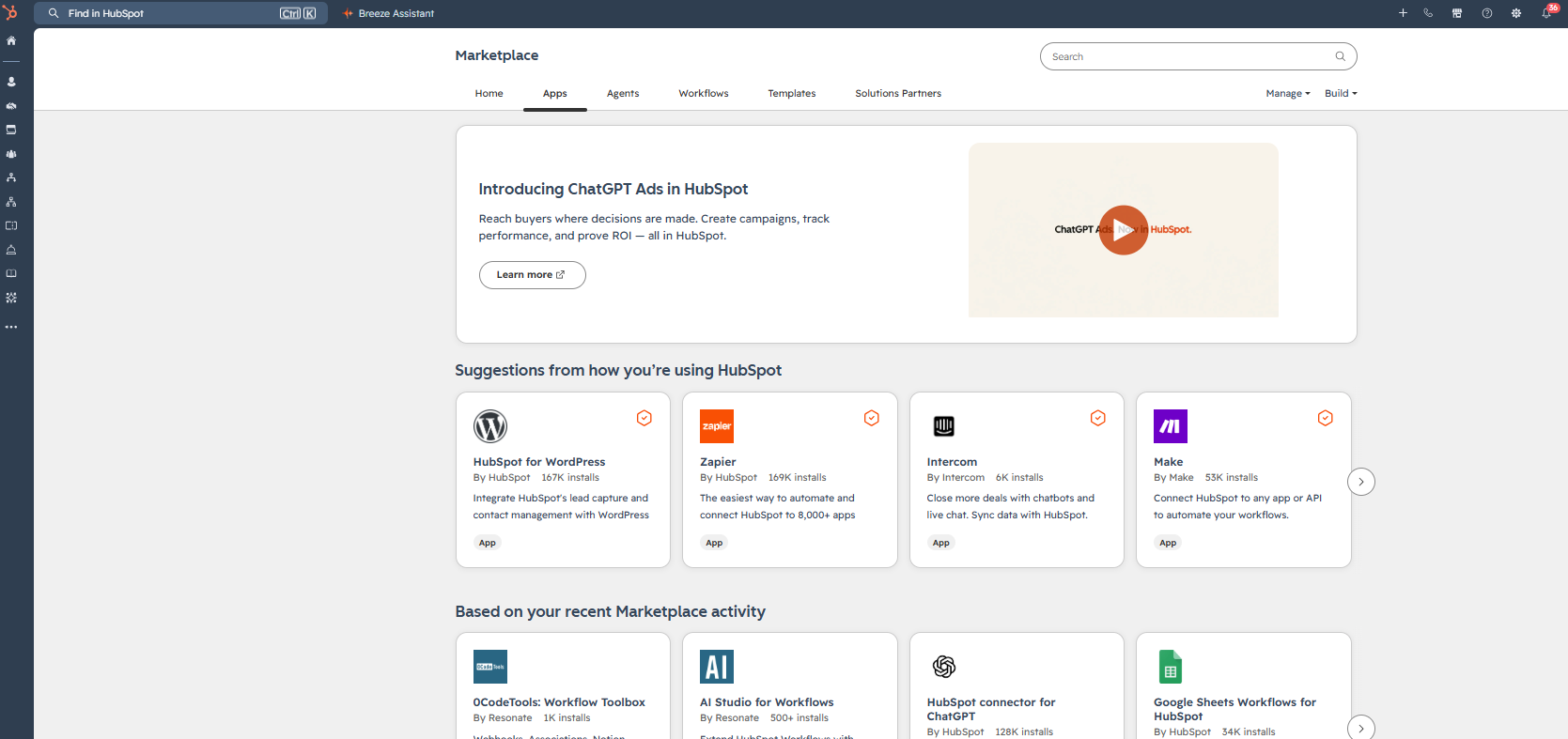Screen dimensions: 1568x739
Task: Open the three-people group sidebar icon
Action: [11, 154]
